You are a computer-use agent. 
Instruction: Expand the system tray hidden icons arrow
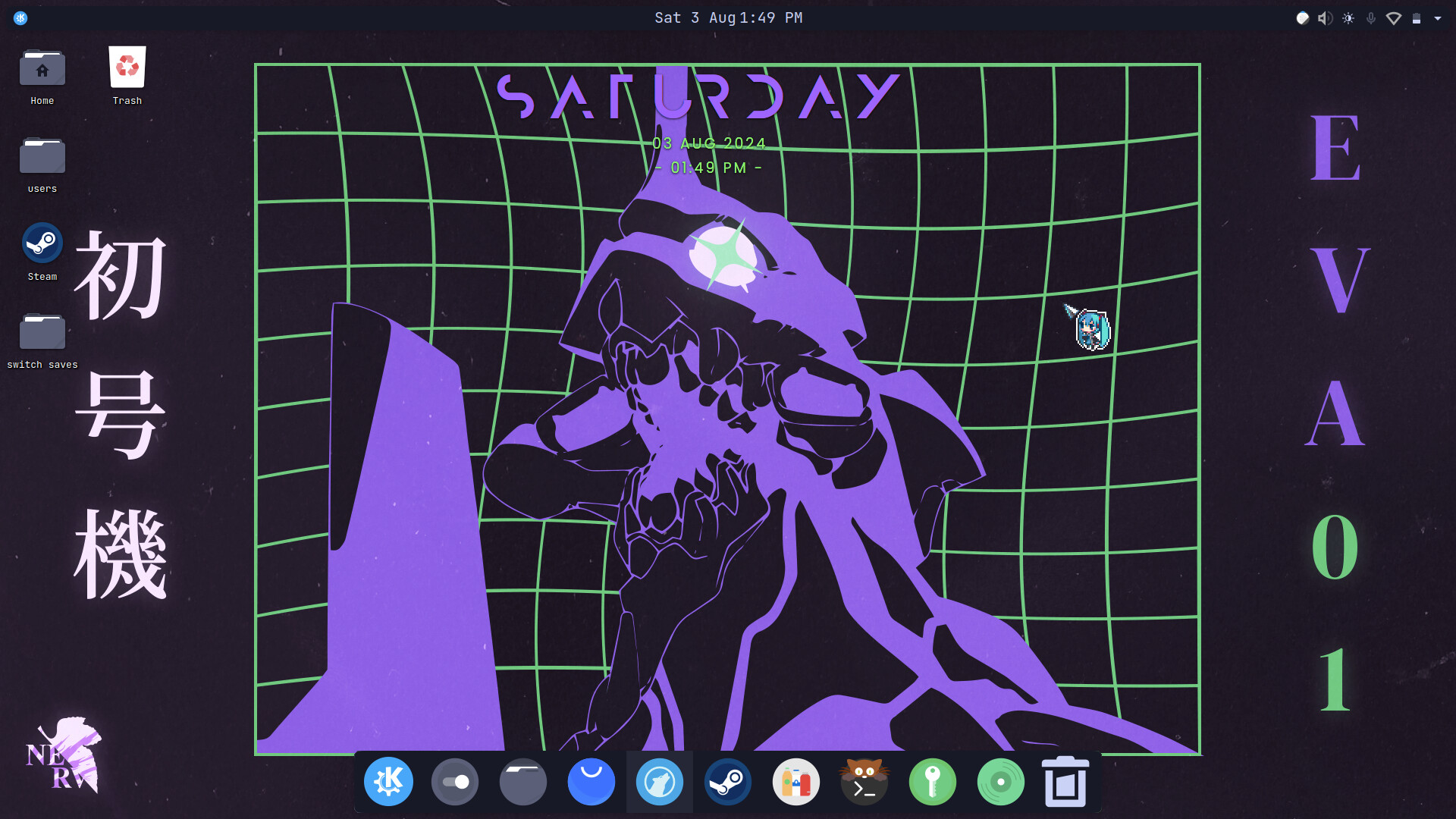click(1438, 18)
